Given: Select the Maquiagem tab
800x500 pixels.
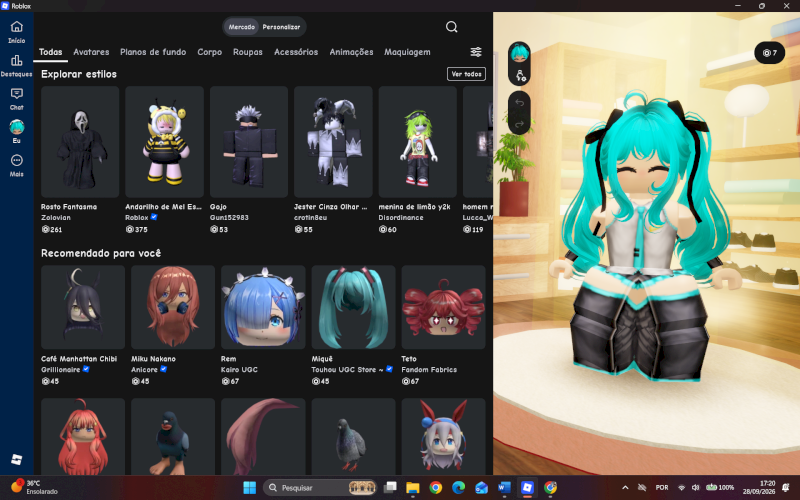Looking at the screenshot, I should (407, 52).
